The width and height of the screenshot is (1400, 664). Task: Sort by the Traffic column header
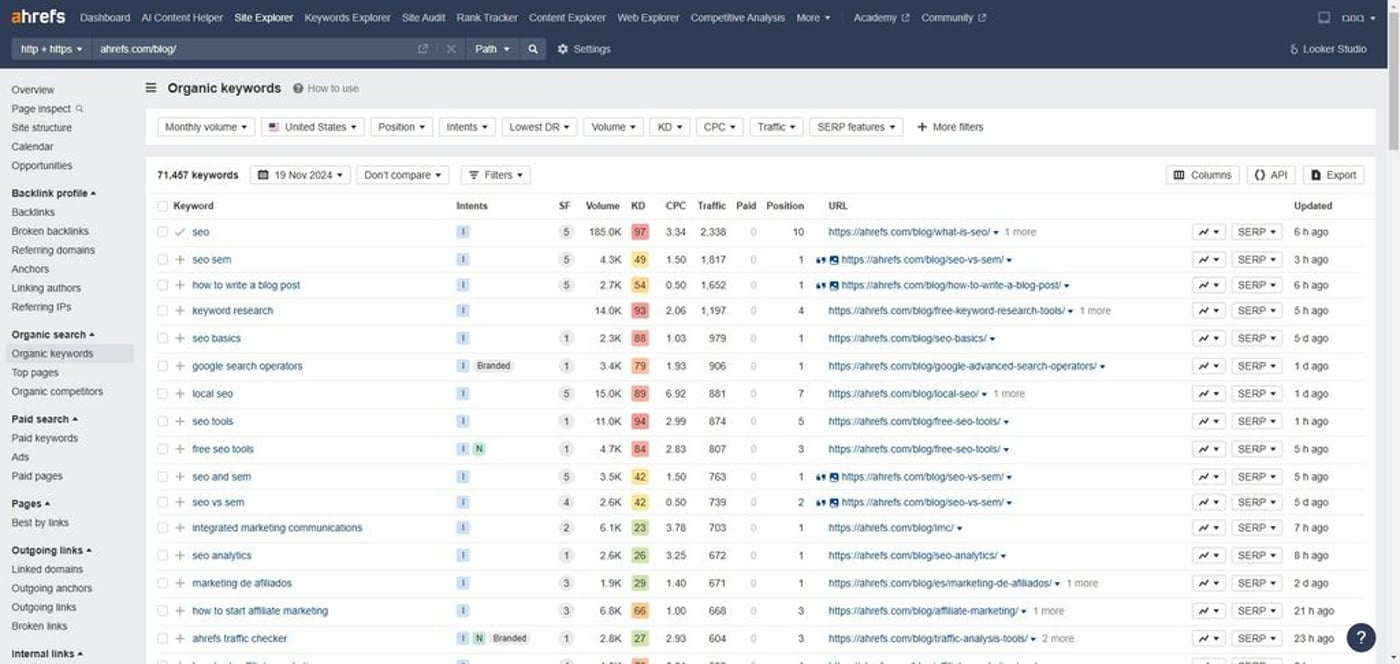(x=711, y=206)
